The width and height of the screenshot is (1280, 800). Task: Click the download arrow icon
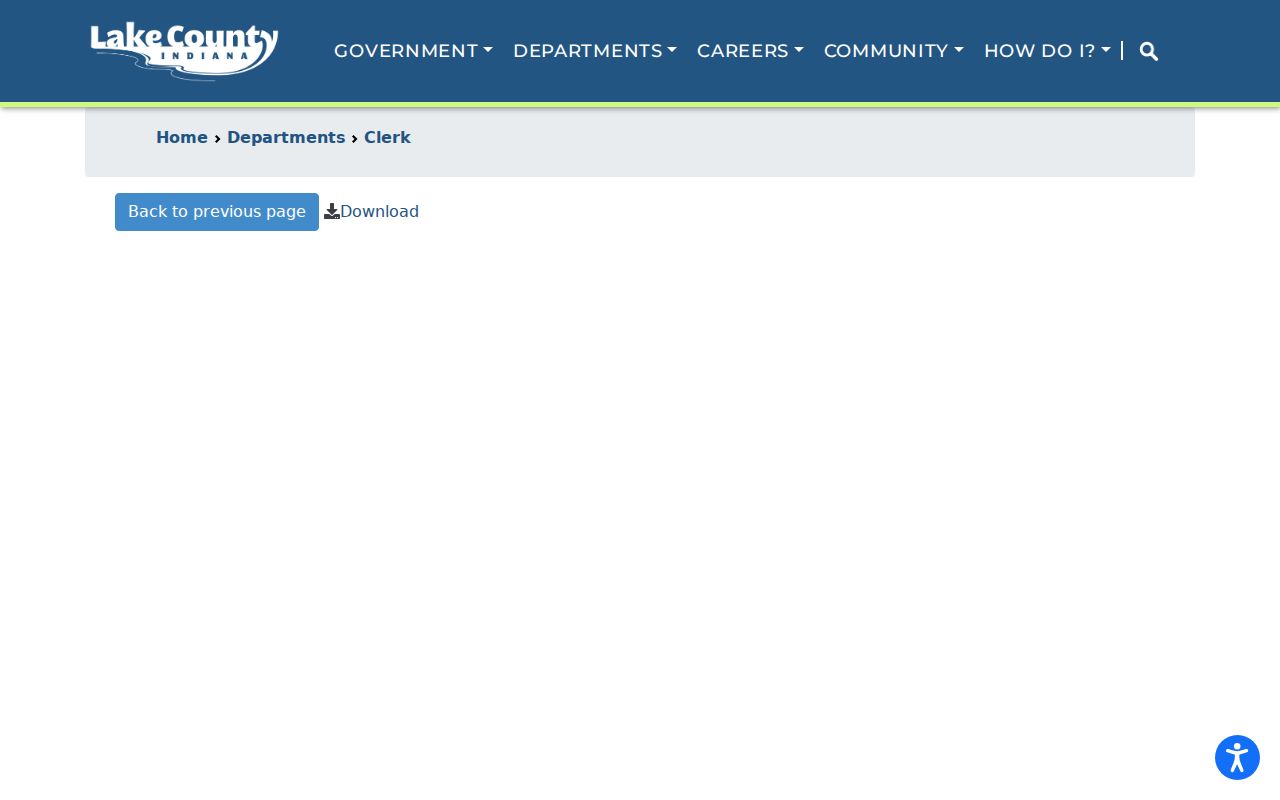[x=332, y=212]
